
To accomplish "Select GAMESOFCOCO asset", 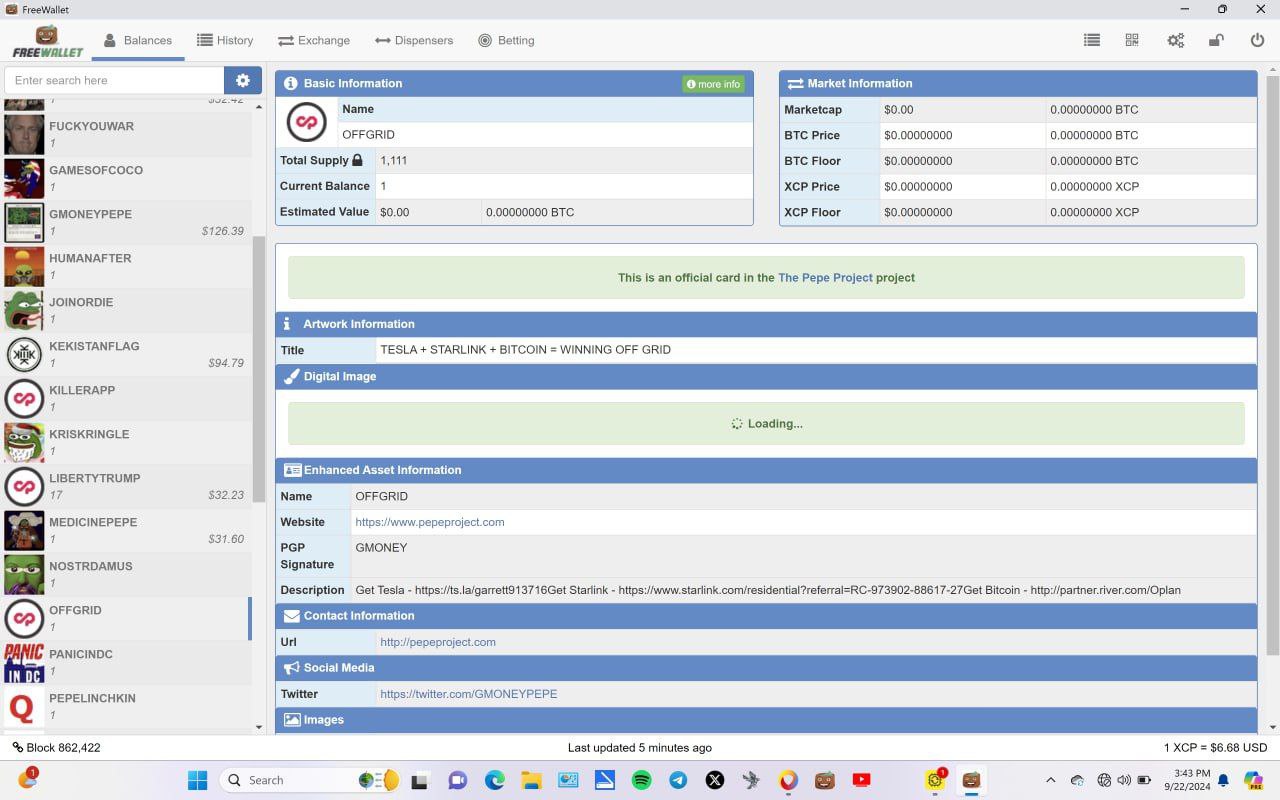I will coord(126,178).
